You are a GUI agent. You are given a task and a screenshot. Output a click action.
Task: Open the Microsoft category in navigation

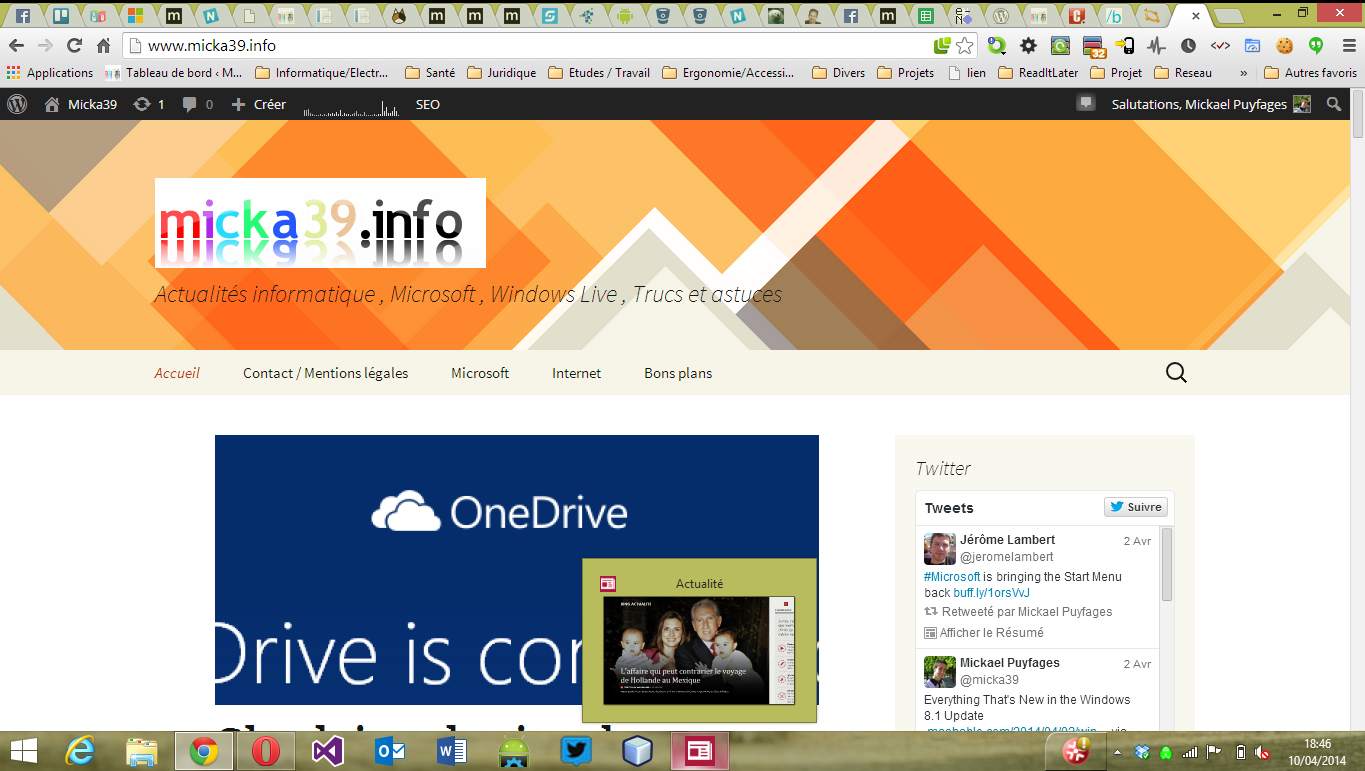tap(480, 373)
